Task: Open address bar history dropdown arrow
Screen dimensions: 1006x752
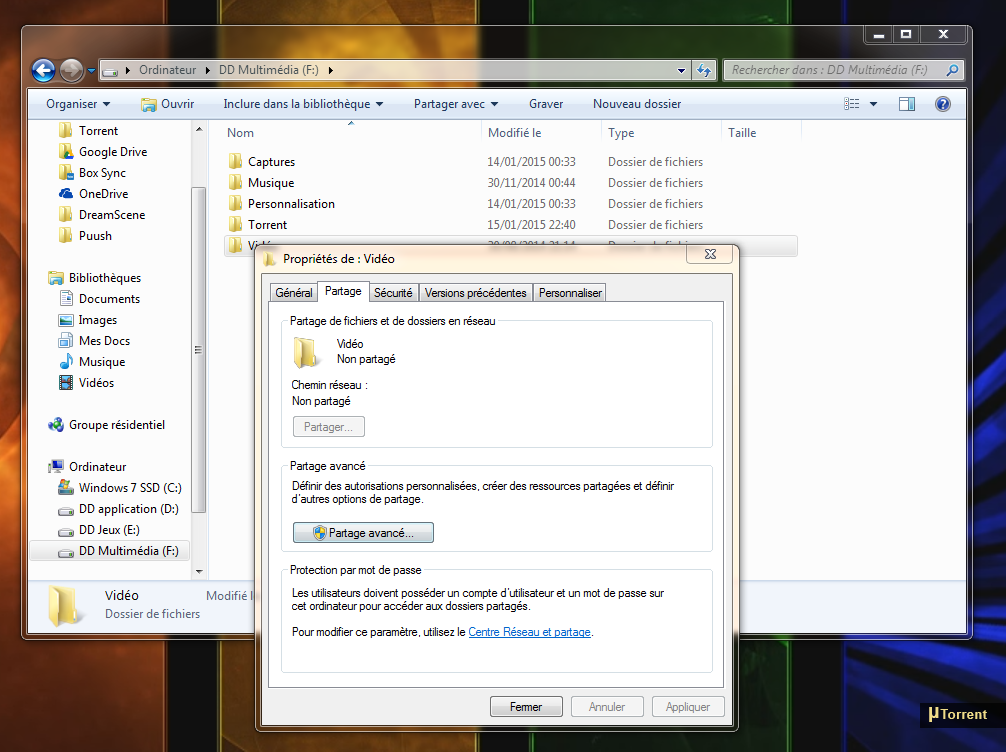Action: 681,71
